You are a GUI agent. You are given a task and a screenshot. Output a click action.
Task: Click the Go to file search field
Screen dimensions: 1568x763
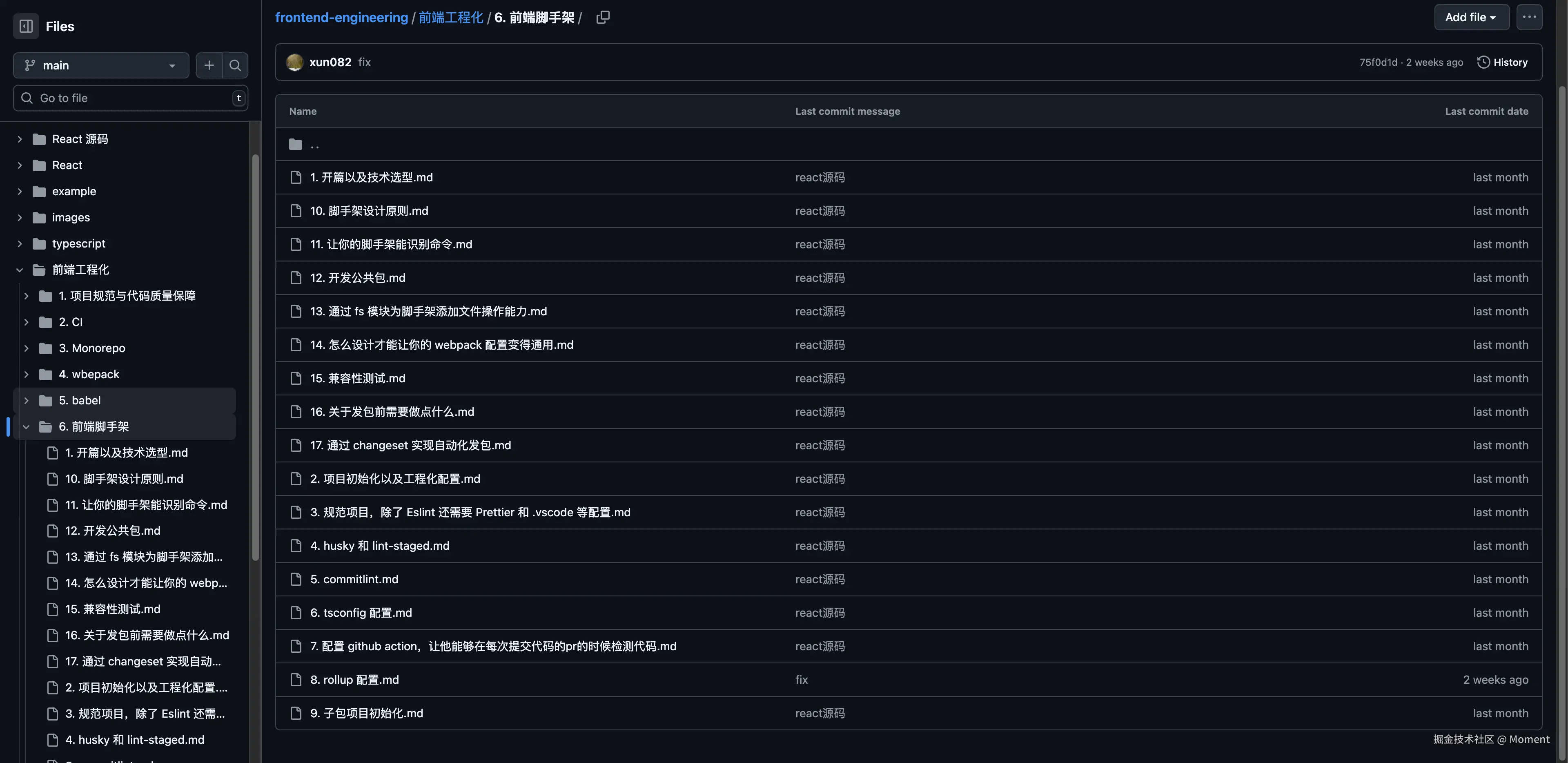coord(131,98)
